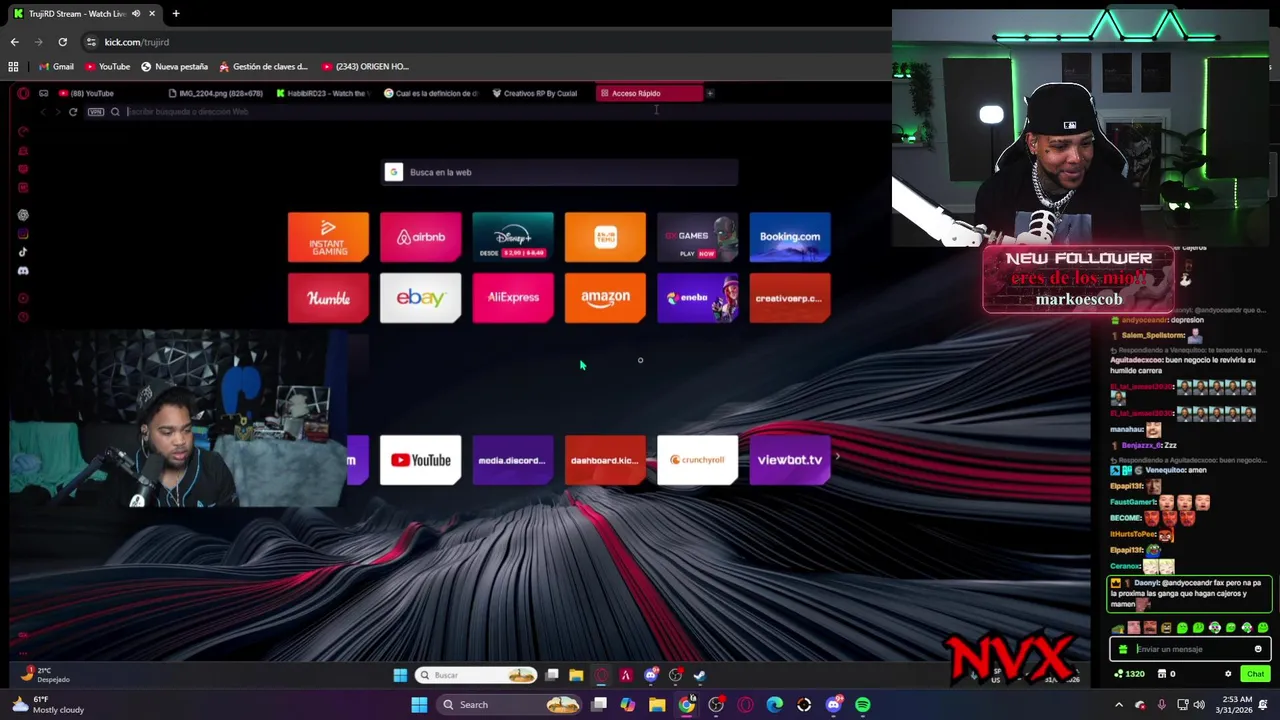Open File Explorer from the taskbar

coord(657,705)
